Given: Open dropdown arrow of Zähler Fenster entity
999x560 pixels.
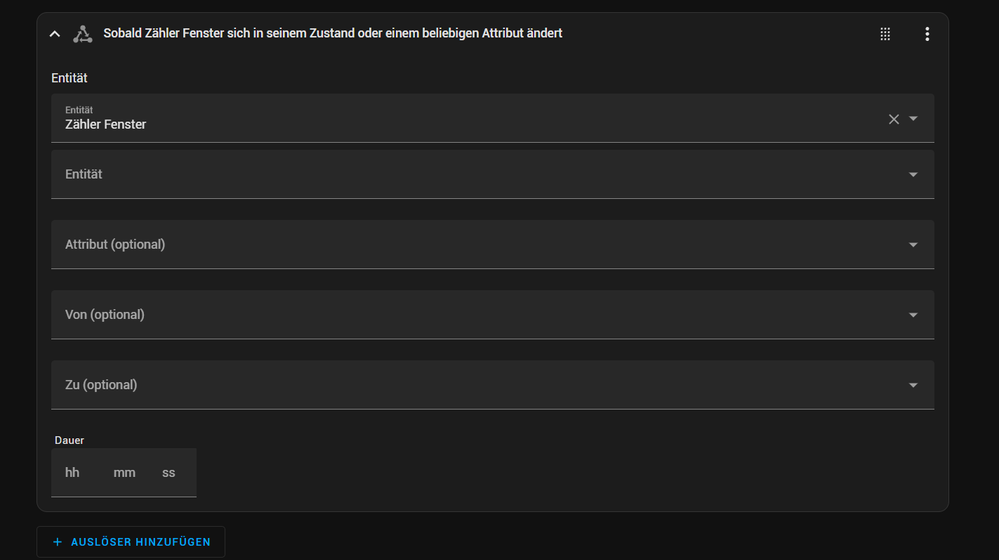Looking at the screenshot, I should point(913,119).
